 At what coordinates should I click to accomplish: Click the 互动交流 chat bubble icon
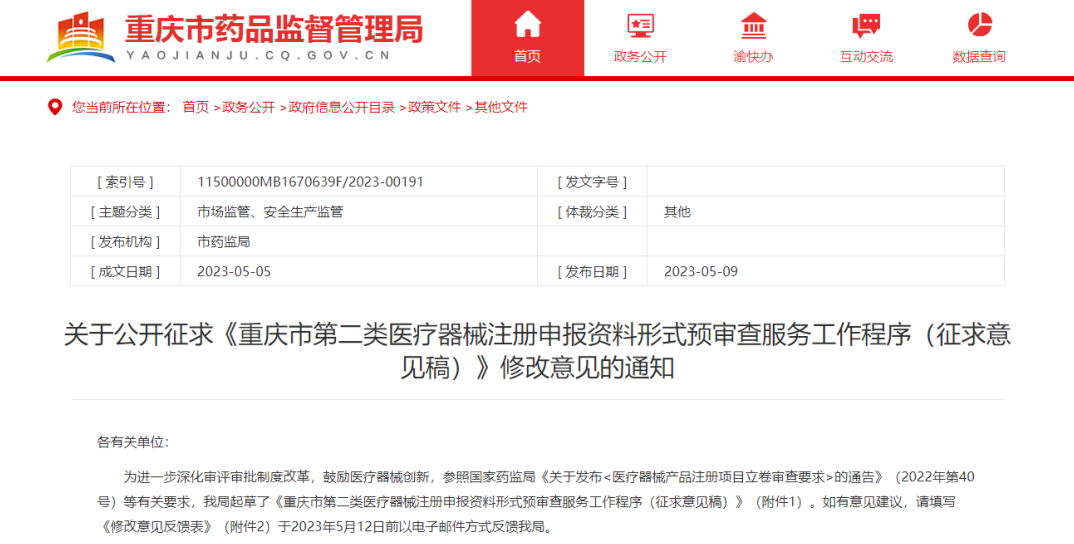click(x=866, y=24)
